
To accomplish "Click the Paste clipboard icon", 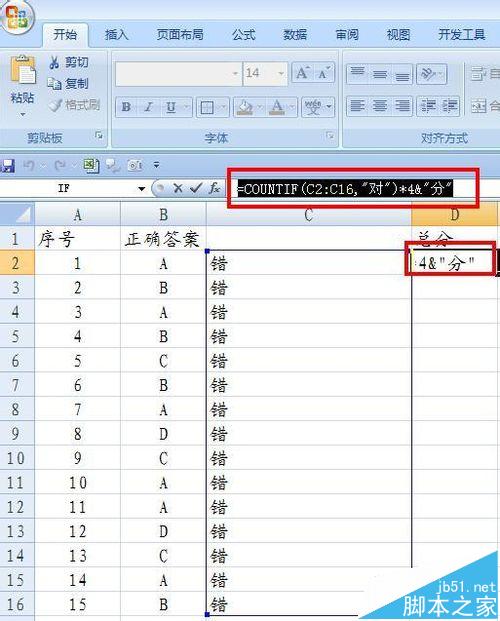I will point(23,70).
